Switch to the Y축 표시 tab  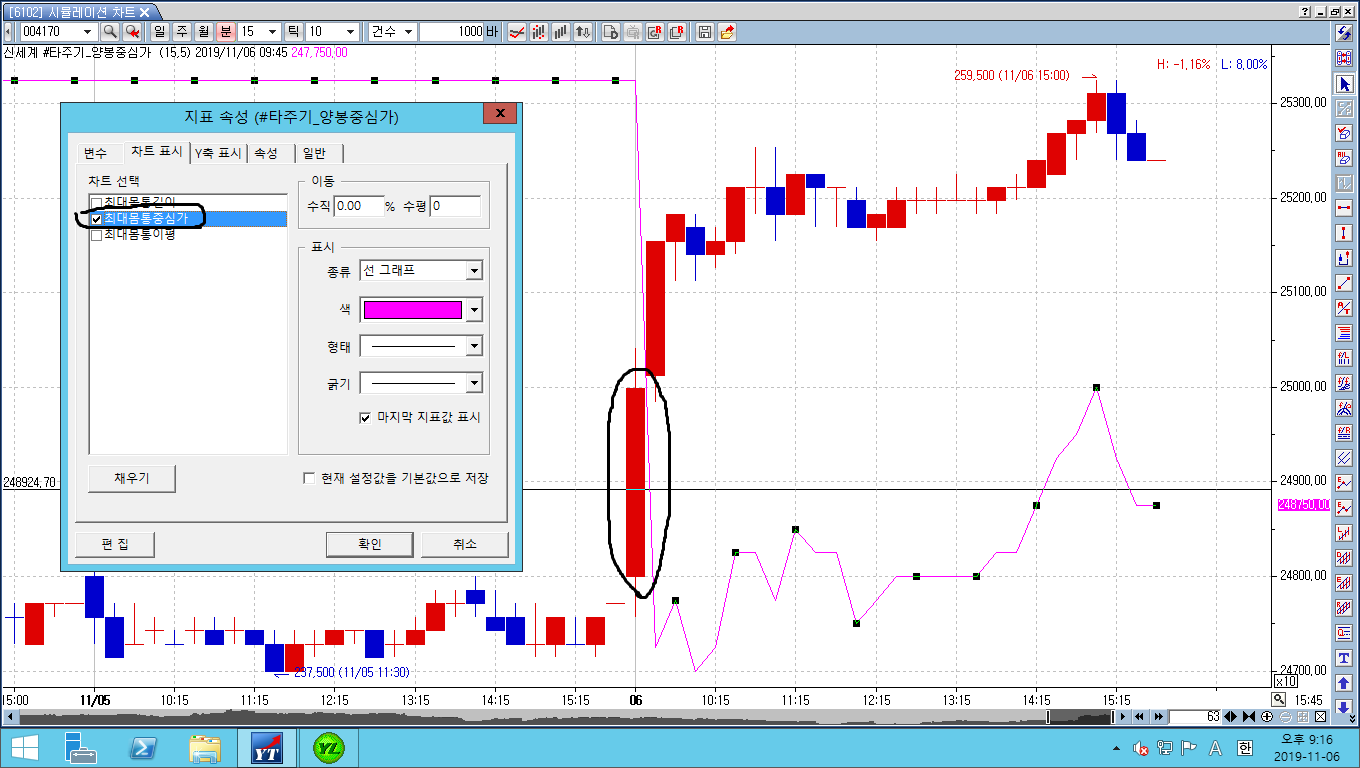pyautogui.click(x=217, y=153)
